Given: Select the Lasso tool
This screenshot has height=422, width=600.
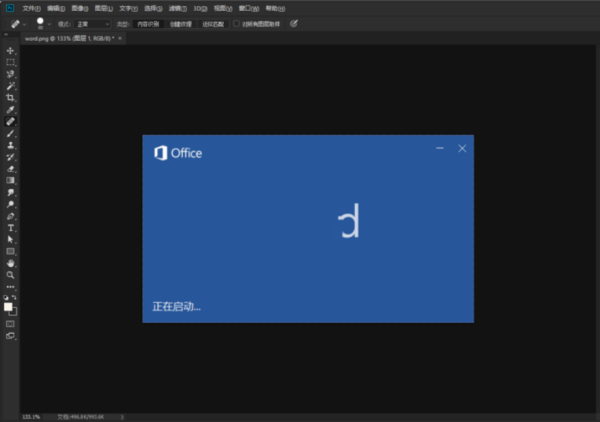Looking at the screenshot, I should click(10, 74).
